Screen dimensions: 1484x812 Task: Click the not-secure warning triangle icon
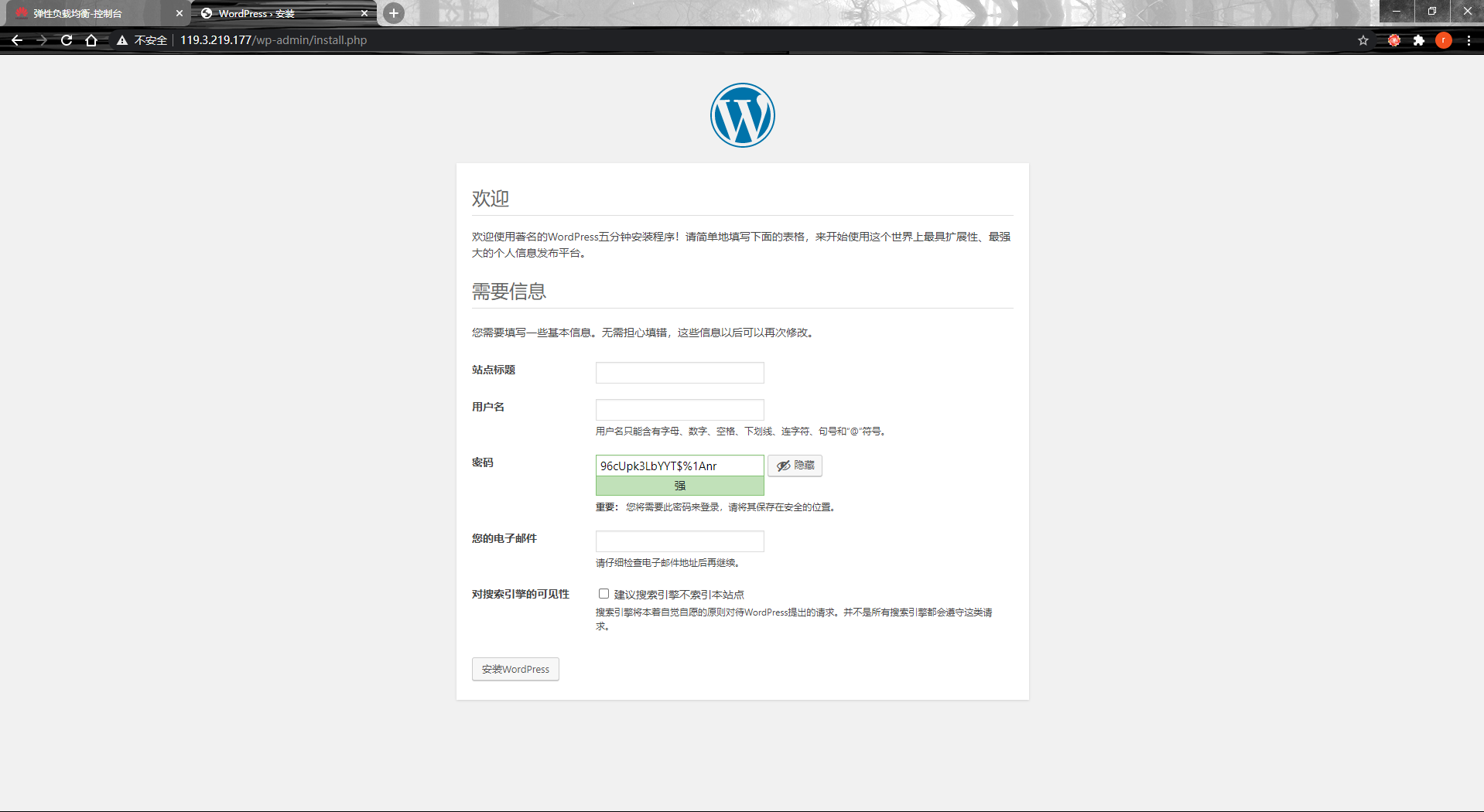[x=122, y=40]
